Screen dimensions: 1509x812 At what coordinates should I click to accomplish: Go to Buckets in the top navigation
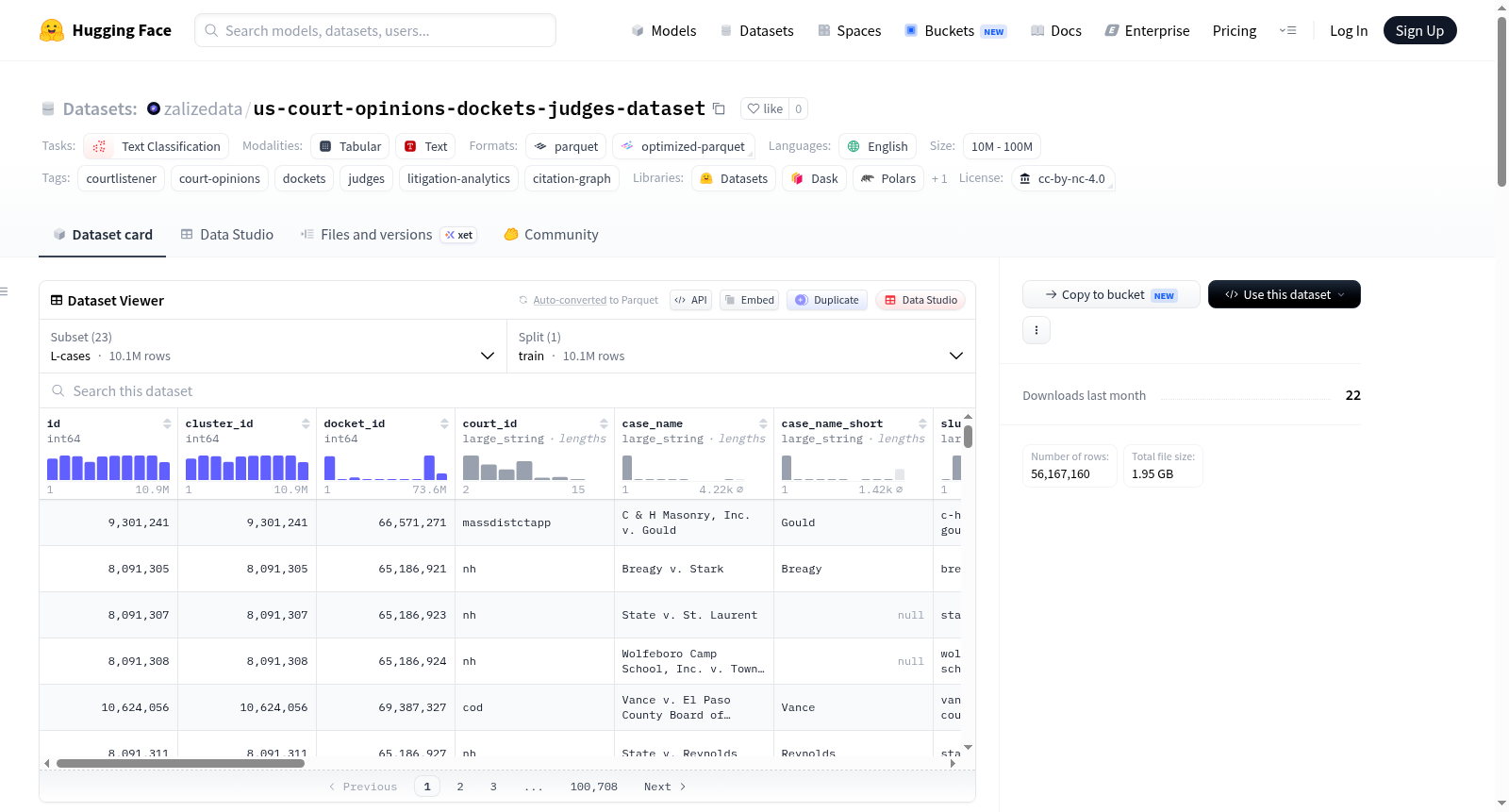[x=955, y=30]
